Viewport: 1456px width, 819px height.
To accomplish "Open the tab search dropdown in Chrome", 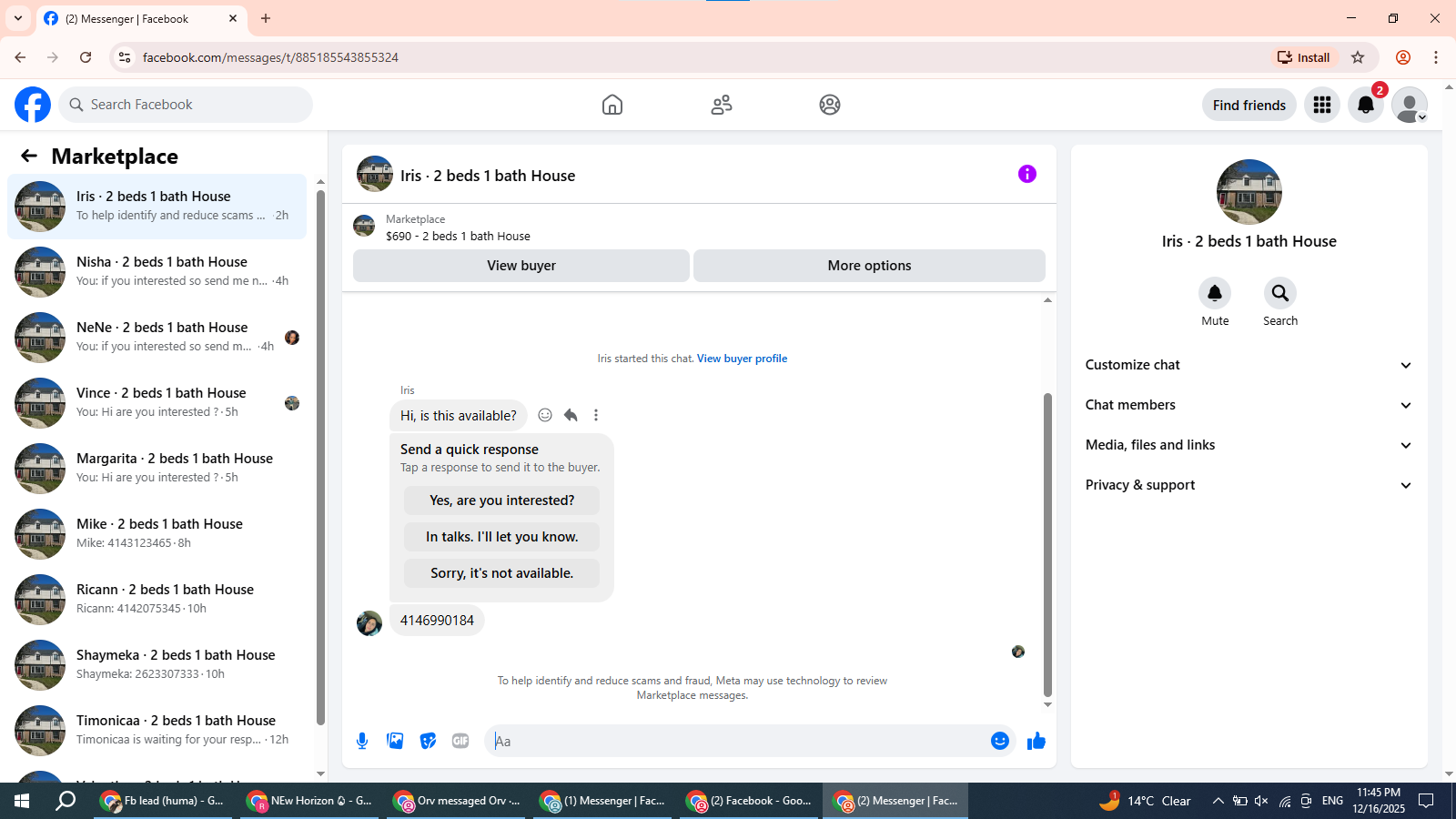I will pyautogui.click(x=18, y=18).
